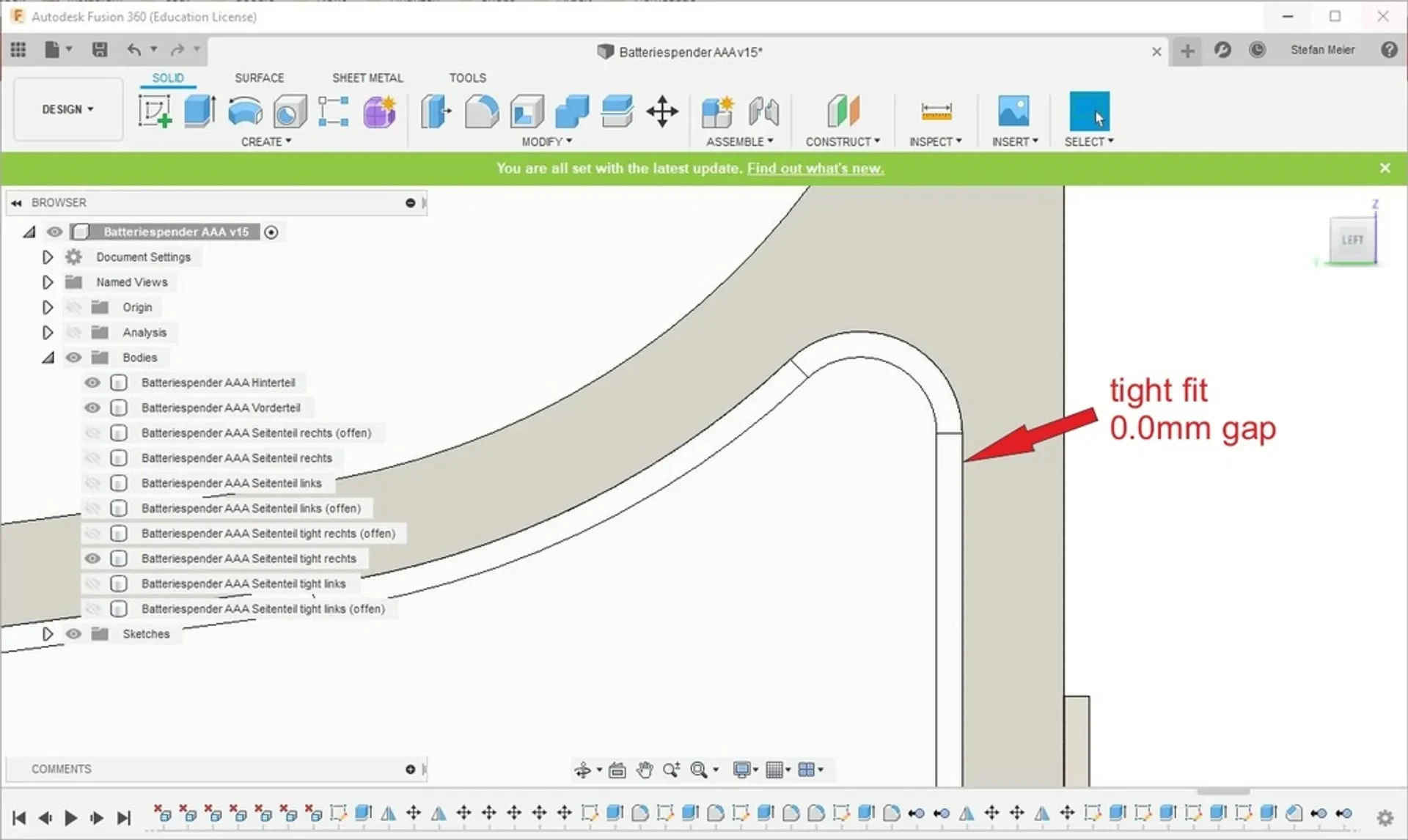Show Batteriespender AAA Seitenteil rechts (offen) body
Viewport: 1408px width, 840px height.
[x=92, y=433]
